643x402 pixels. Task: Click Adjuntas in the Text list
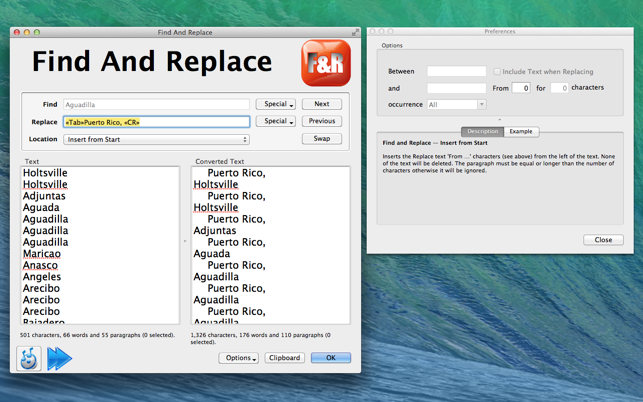click(44, 196)
